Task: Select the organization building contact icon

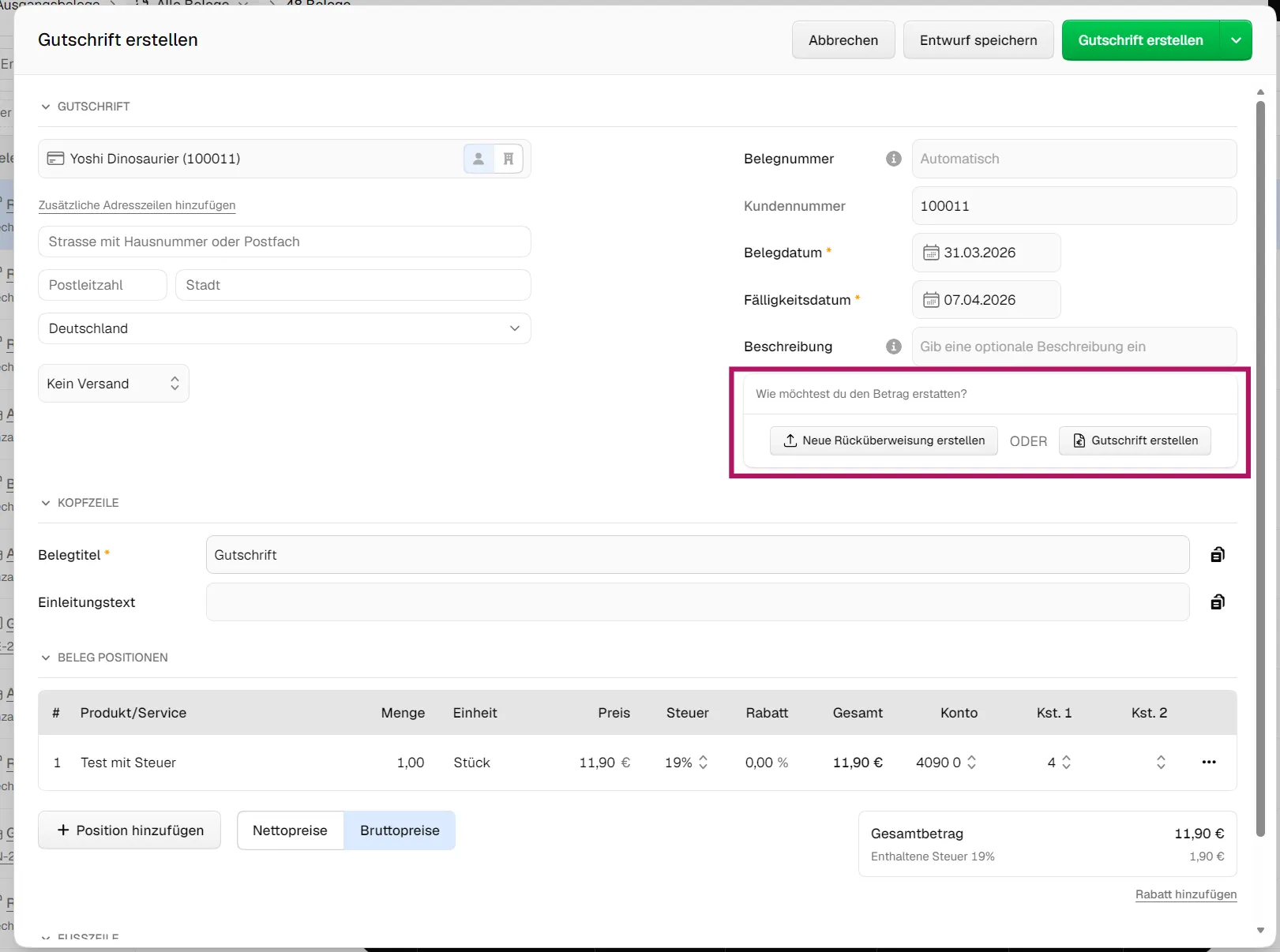Action: (x=509, y=159)
